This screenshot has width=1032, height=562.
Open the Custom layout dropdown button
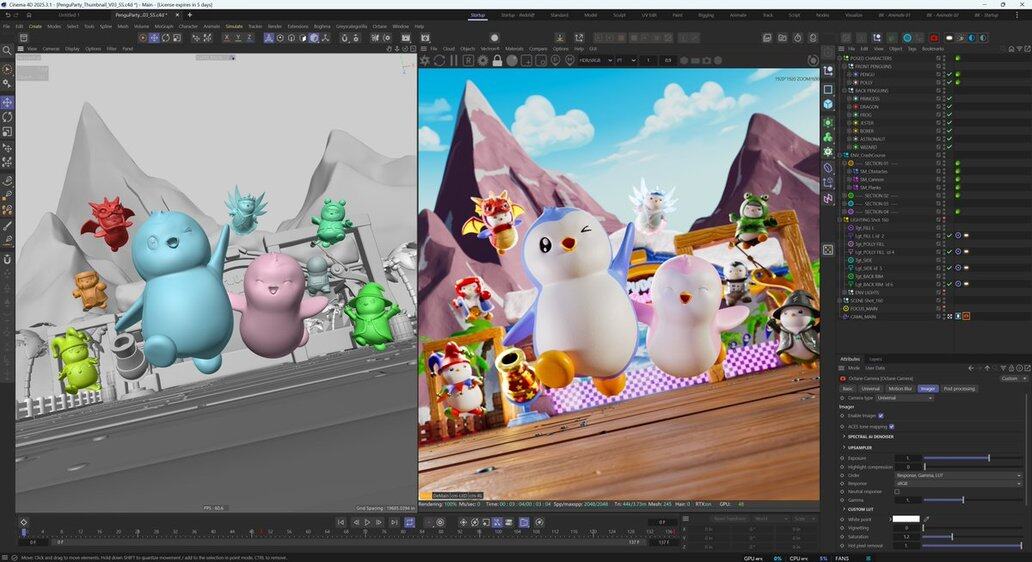click(x=1014, y=378)
